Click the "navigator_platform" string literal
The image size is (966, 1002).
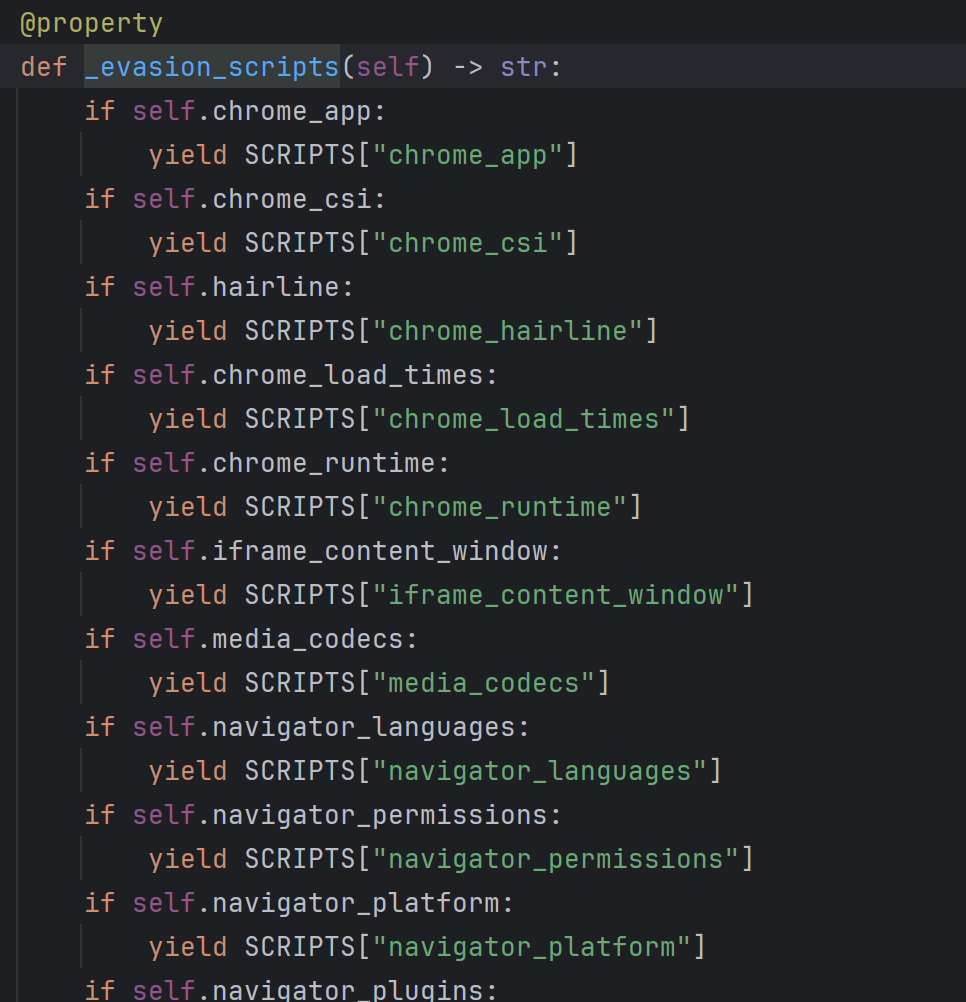coord(532,947)
